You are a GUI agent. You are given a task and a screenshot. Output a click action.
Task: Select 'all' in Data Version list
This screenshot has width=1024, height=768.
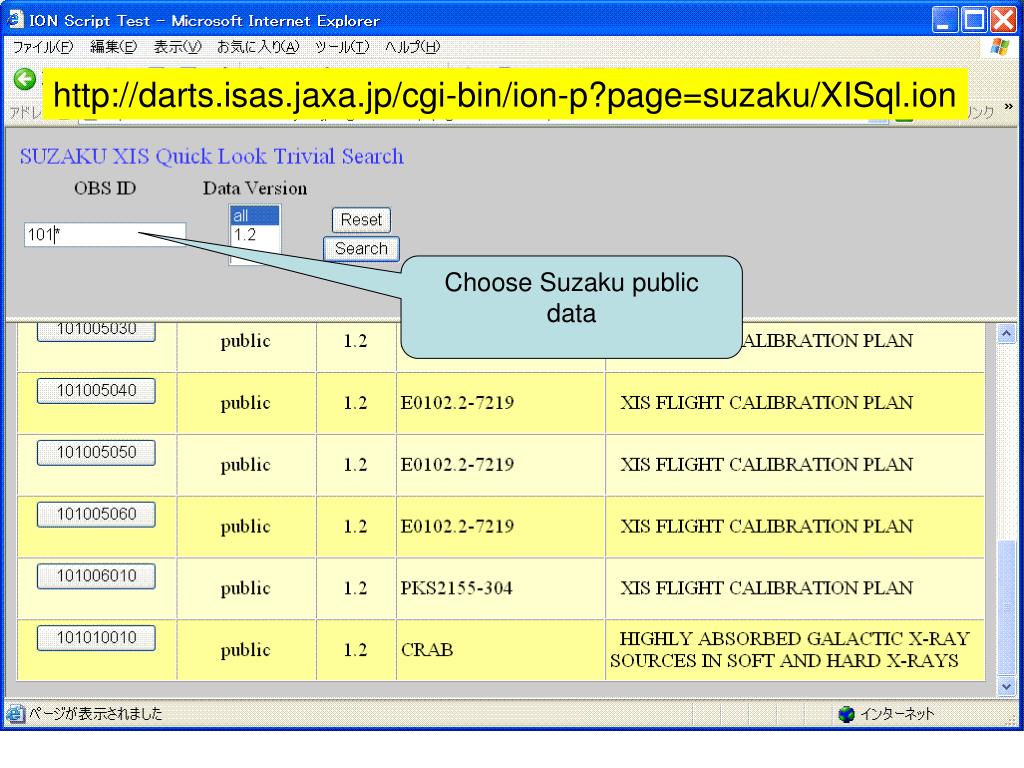(x=255, y=216)
